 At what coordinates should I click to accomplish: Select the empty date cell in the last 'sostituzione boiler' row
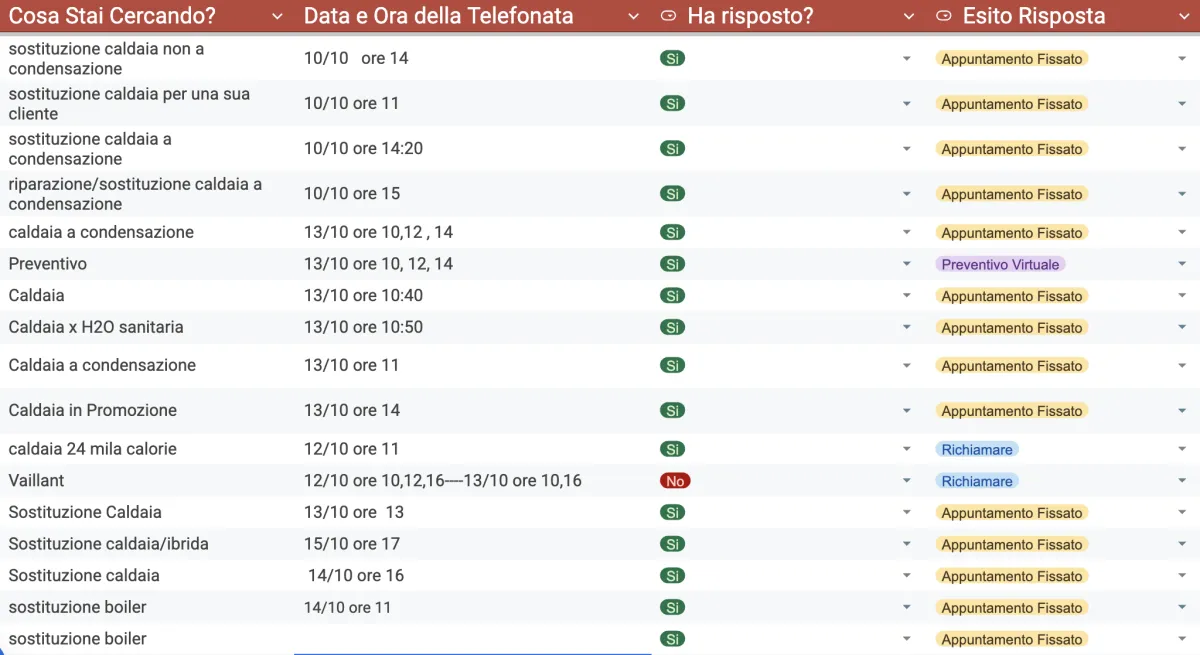(470, 638)
